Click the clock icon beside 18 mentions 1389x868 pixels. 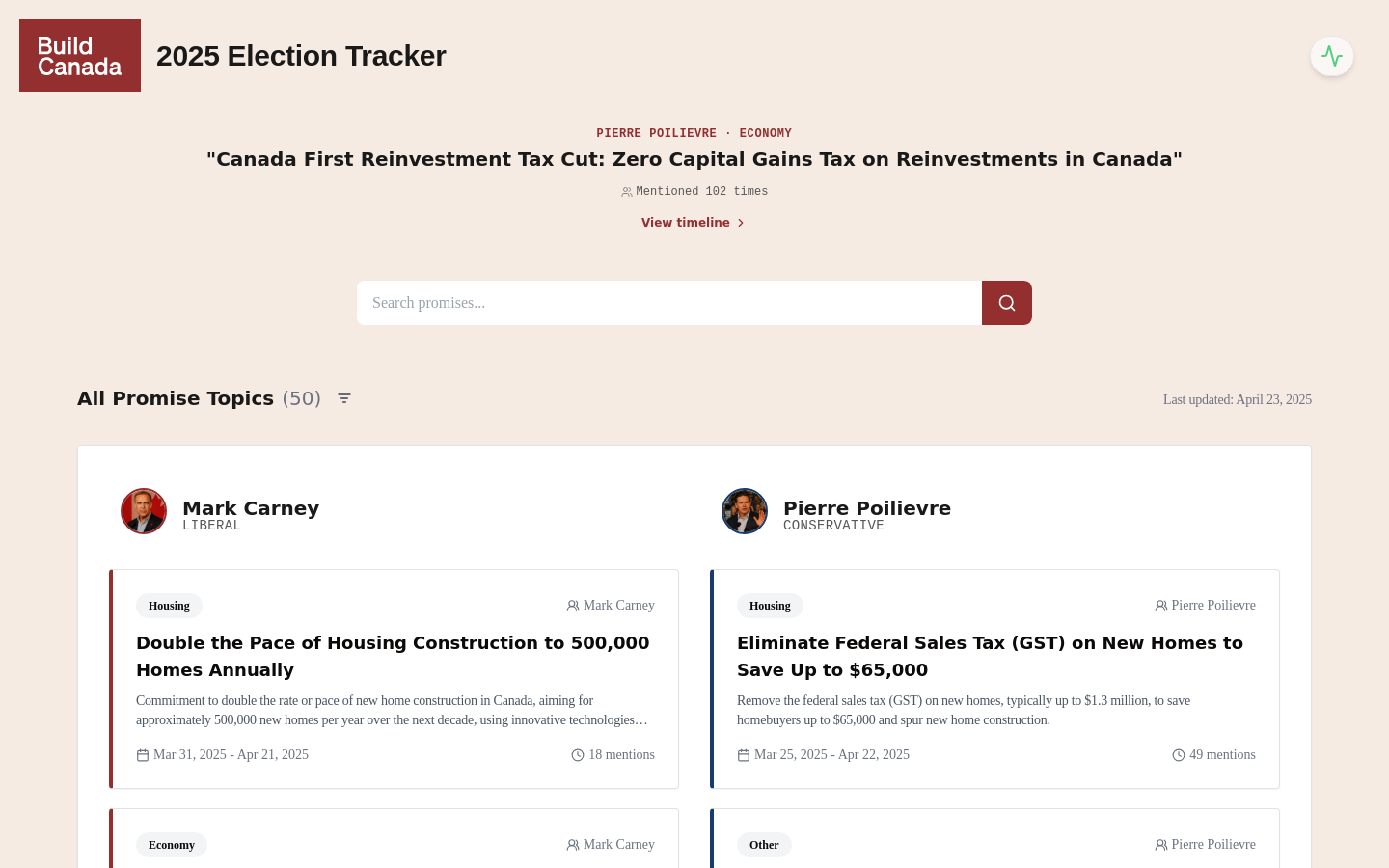pos(578,755)
